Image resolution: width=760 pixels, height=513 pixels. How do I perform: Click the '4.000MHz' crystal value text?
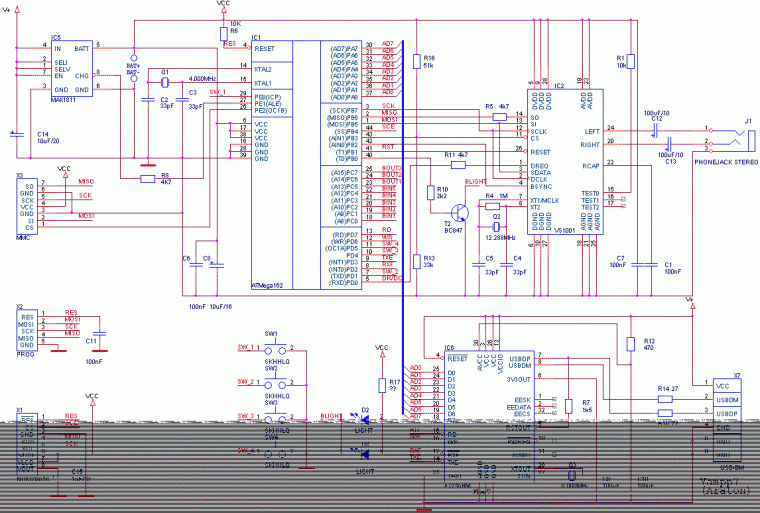pos(202,79)
